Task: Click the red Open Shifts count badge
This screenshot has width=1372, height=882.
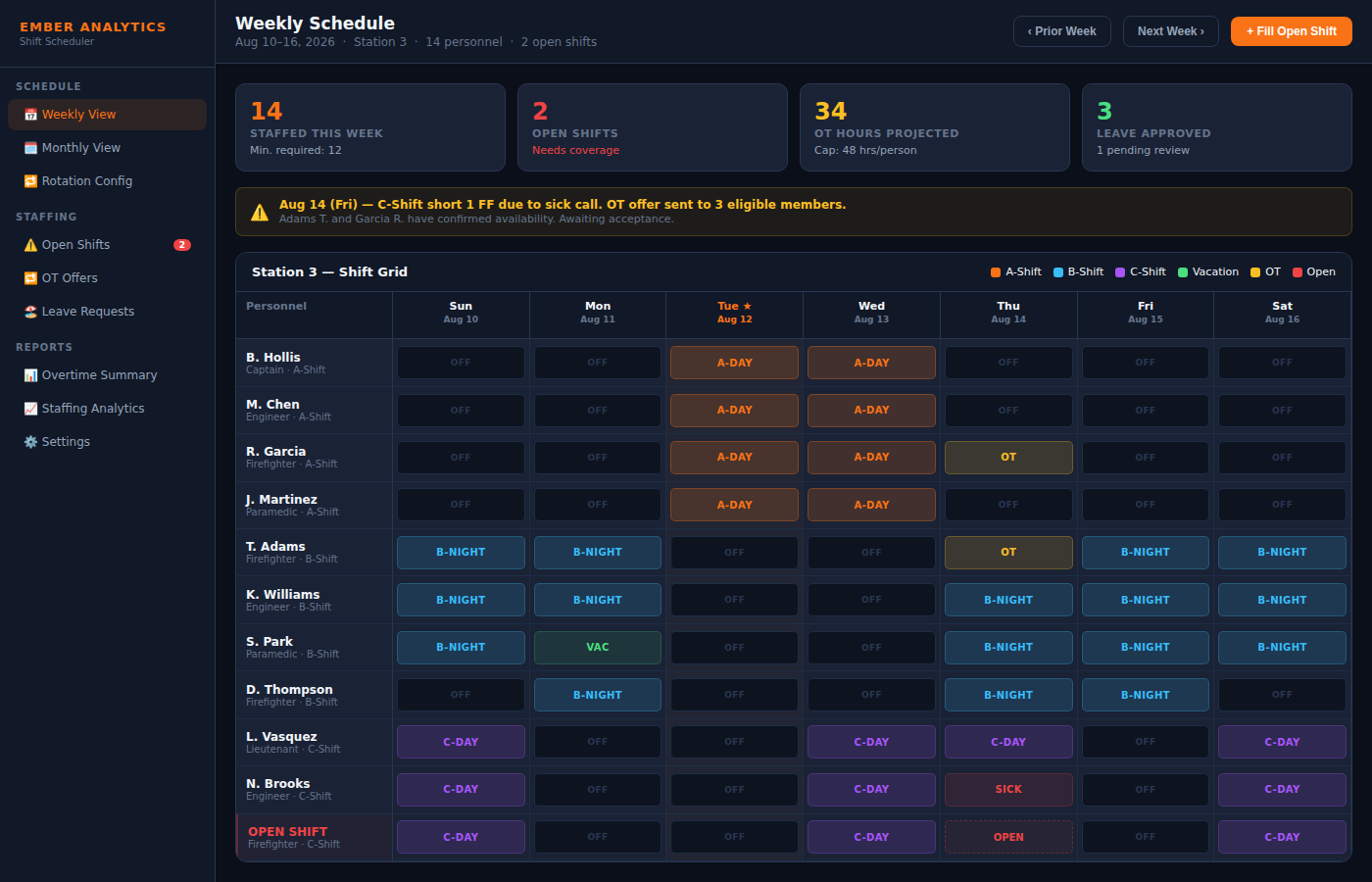Action: (x=182, y=245)
